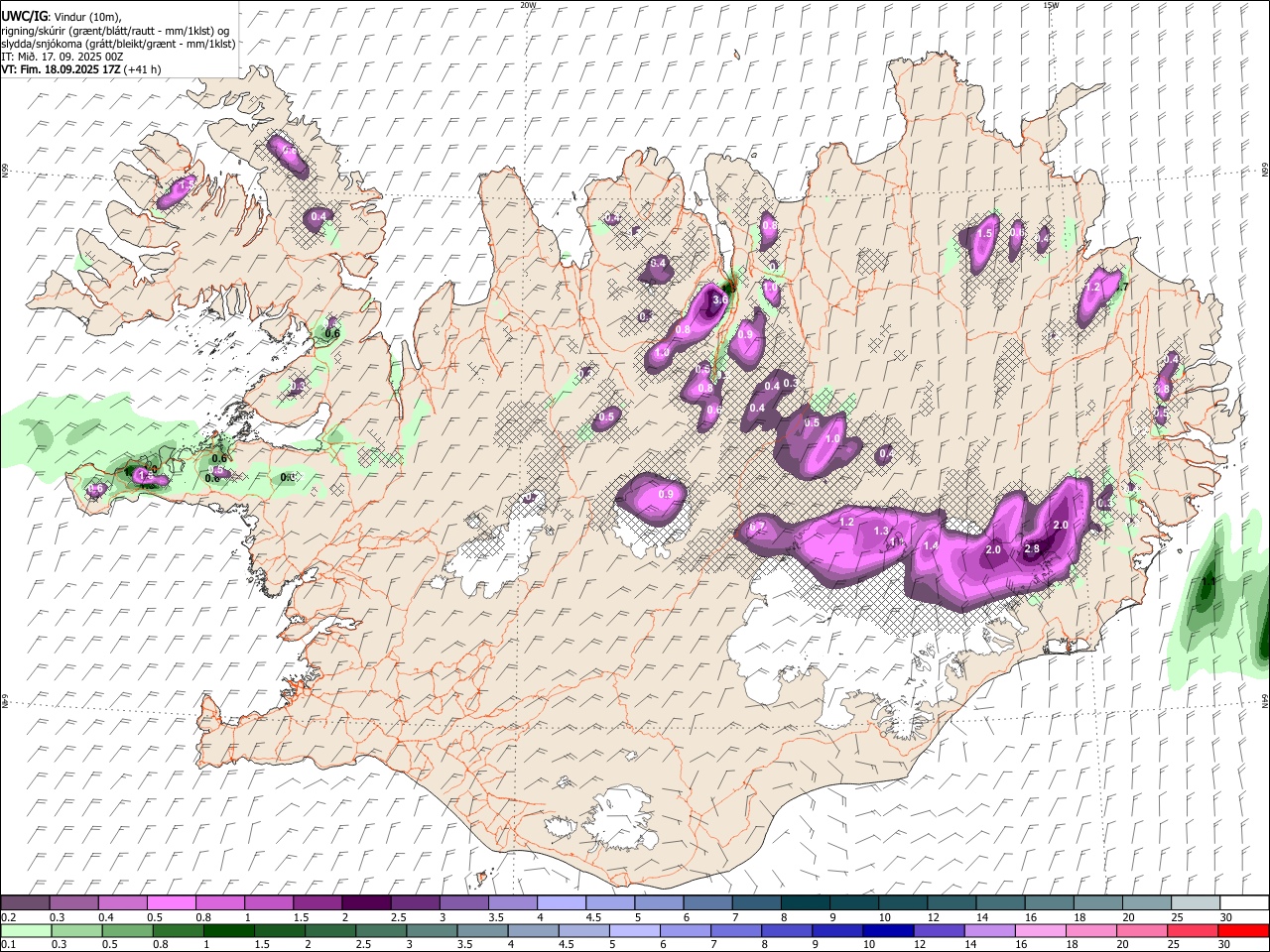Click the 'VT: Fim. 18.09.2025 17Z' line
The image size is (1270, 952).
(61, 69)
